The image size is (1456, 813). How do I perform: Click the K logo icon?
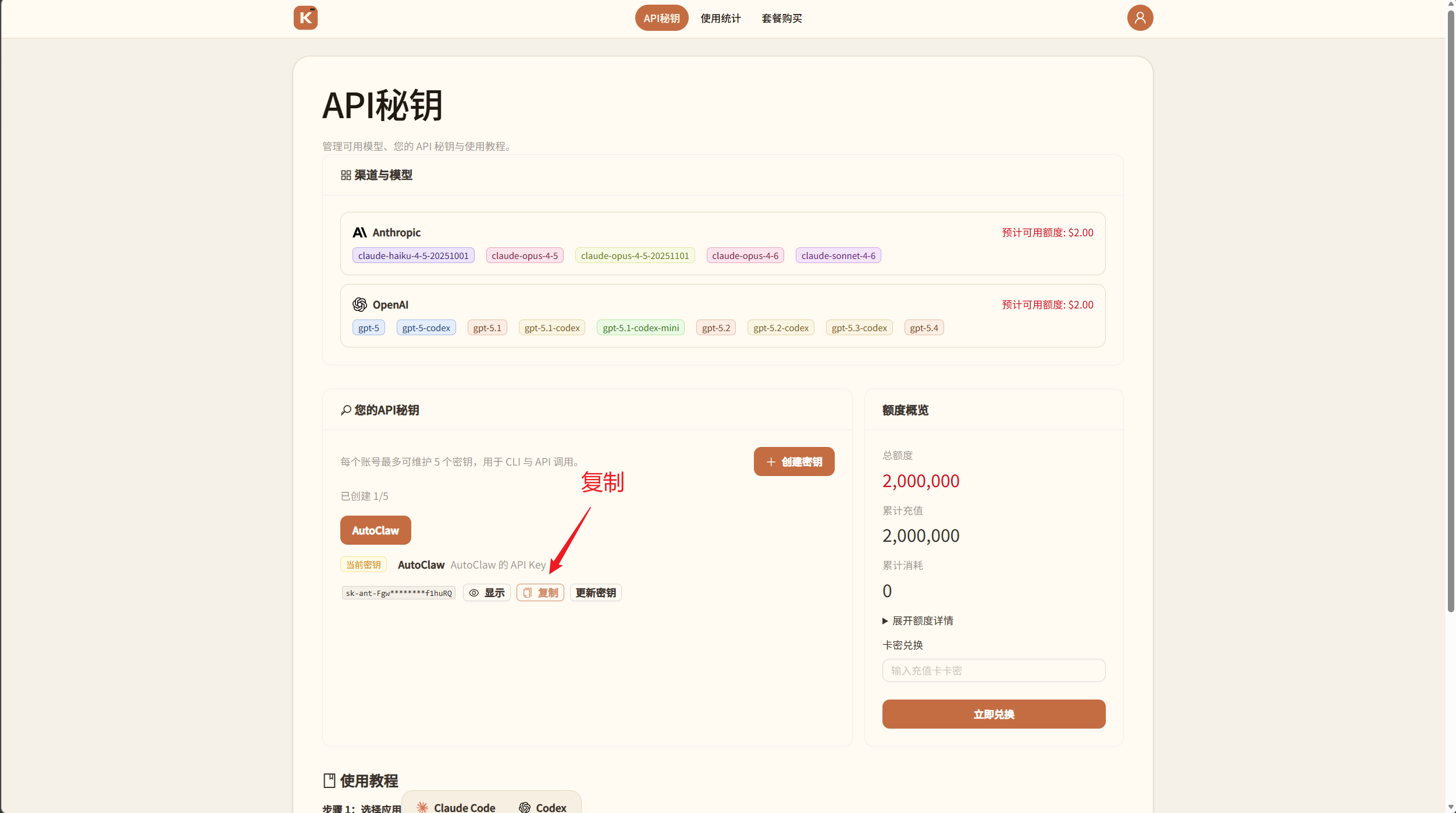(x=305, y=18)
